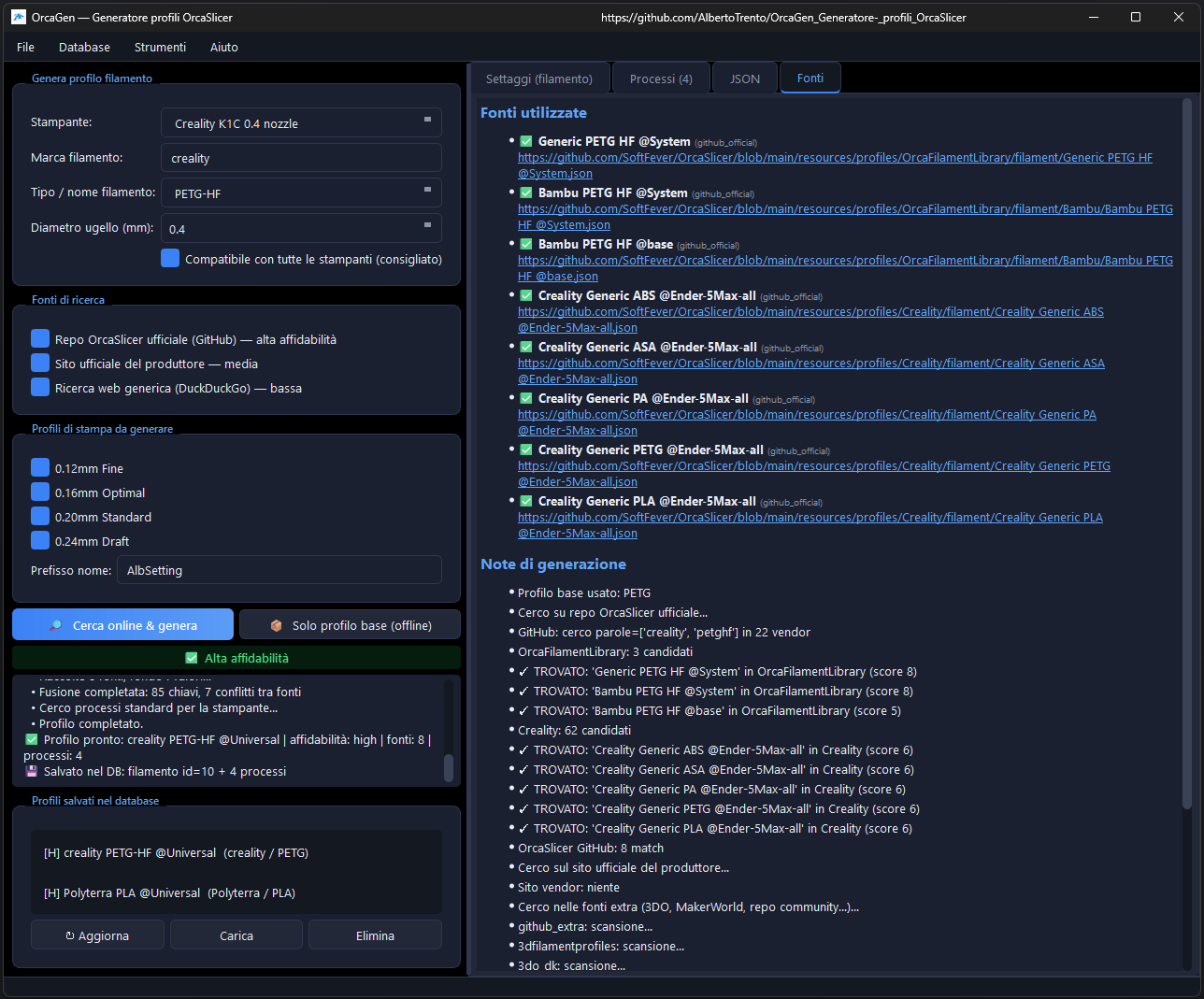
Task: Open the Bambu PETG HF @base.json link
Action: click(845, 268)
